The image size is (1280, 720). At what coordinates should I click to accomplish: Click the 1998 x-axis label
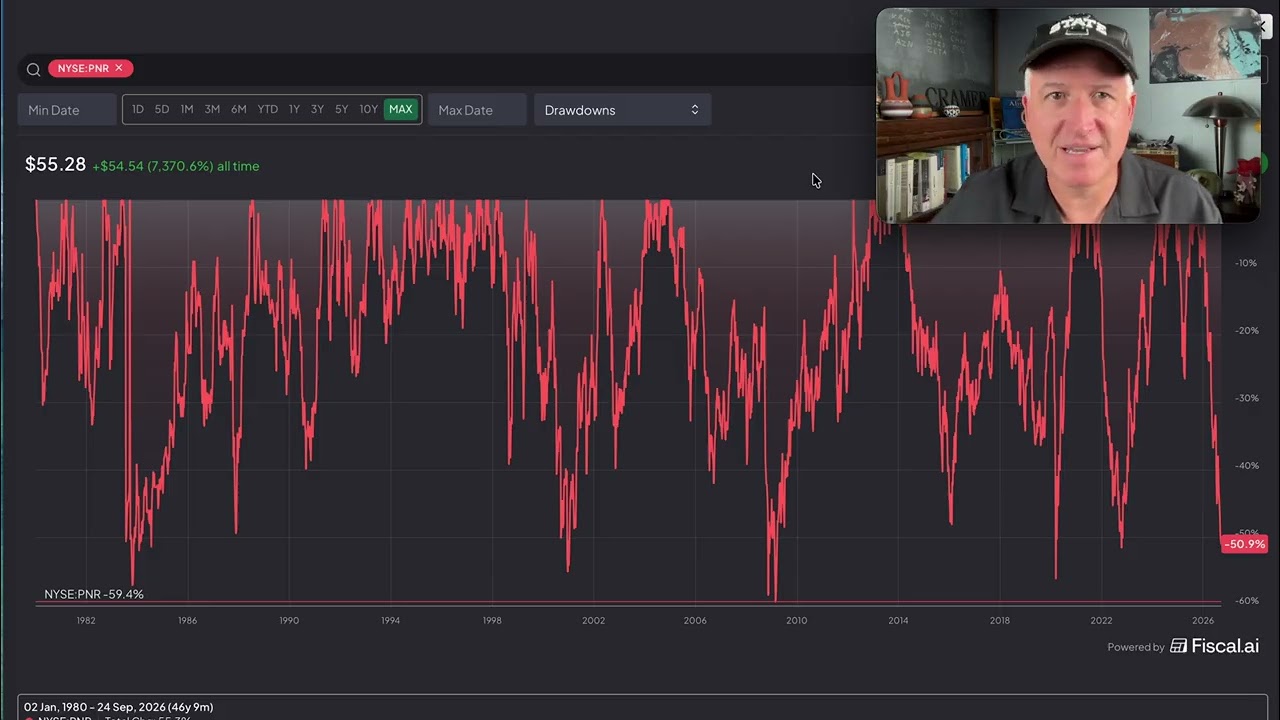tap(492, 620)
